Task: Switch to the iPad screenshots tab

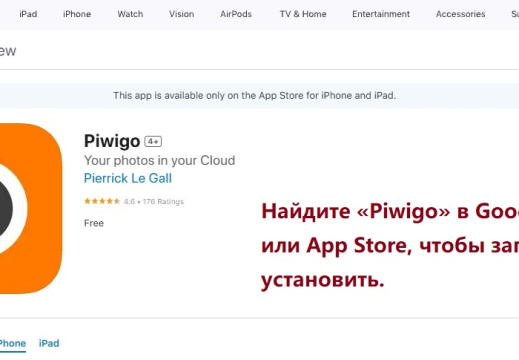Action: coord(49,343)
